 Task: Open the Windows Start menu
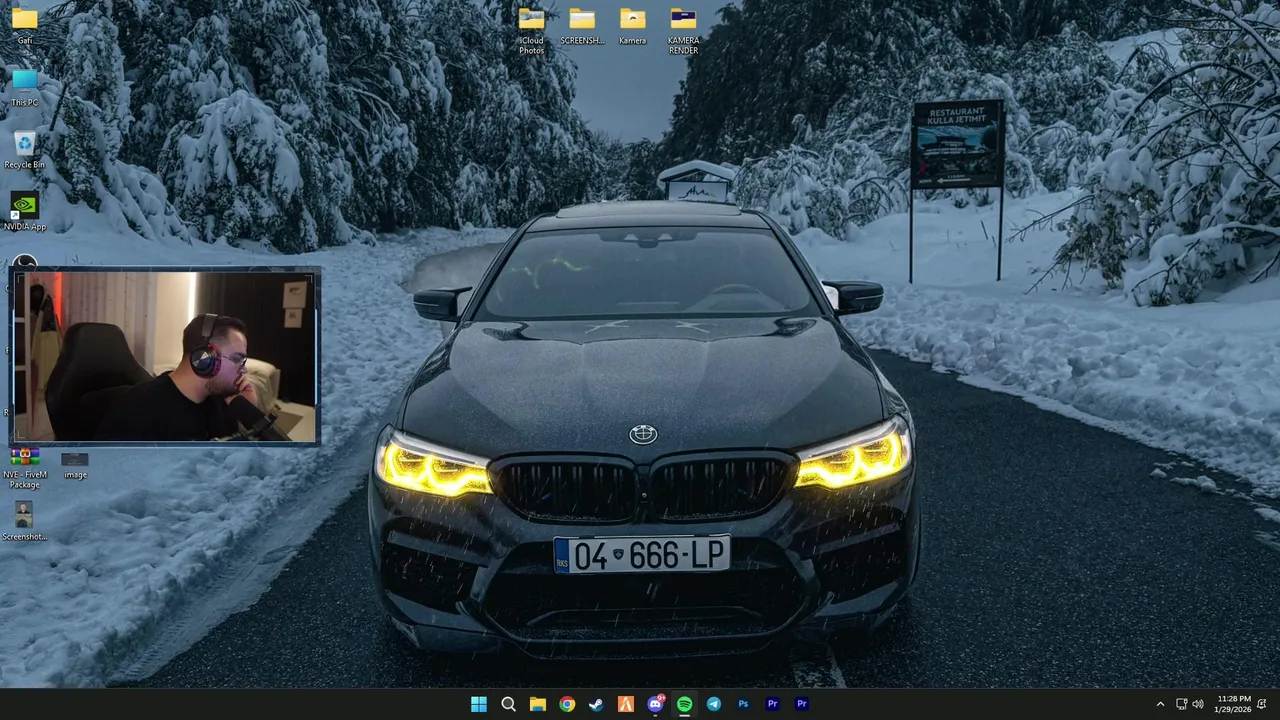[479, 704]
